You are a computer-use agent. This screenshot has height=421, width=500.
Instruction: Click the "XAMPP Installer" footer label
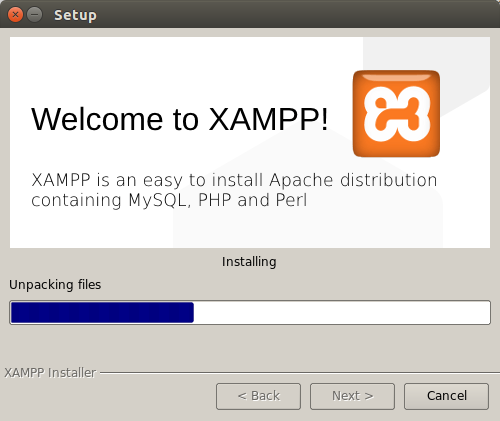pos(50,373)
